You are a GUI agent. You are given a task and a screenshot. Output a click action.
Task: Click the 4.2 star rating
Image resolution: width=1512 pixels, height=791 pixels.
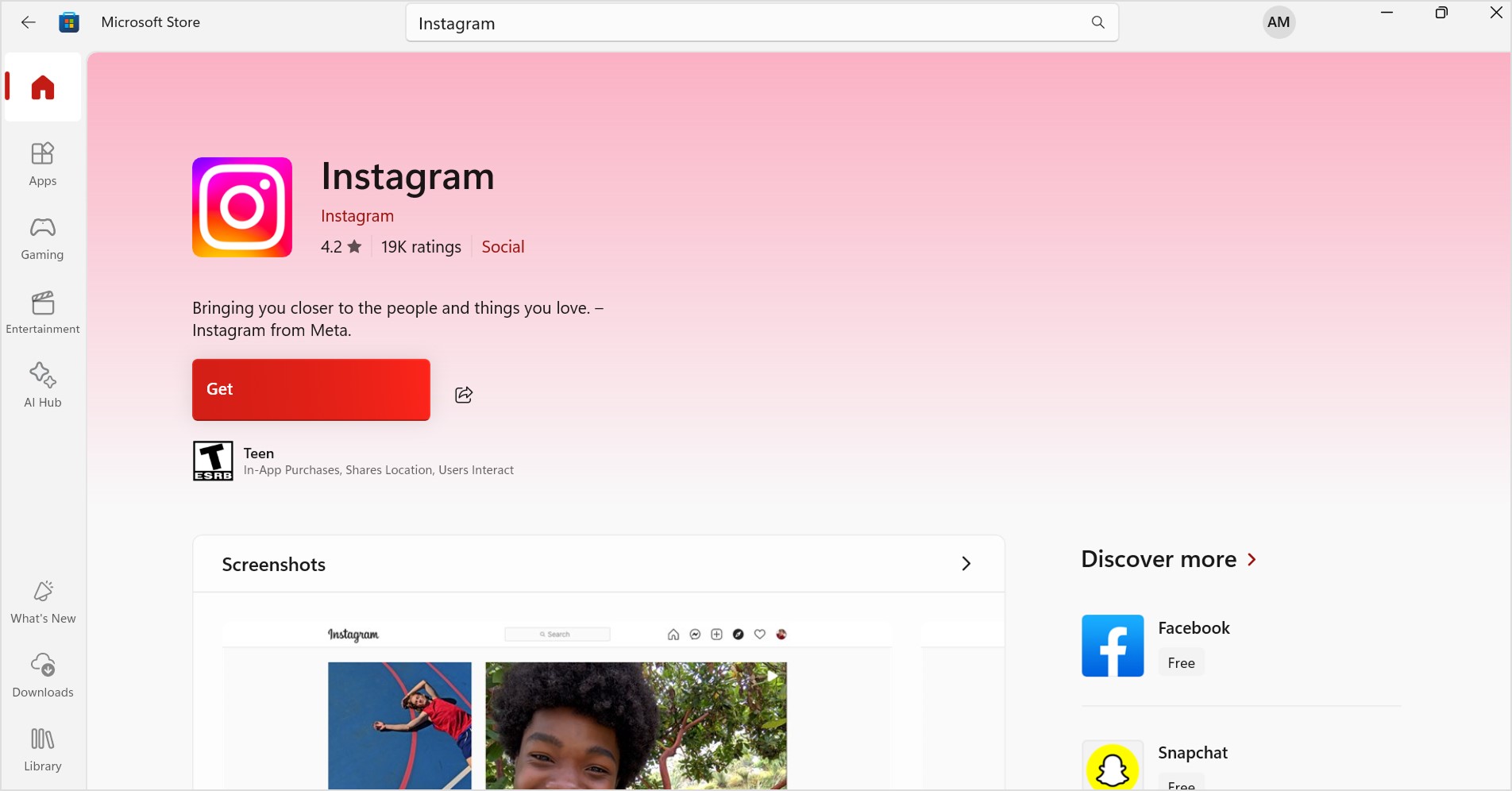coord(341,247)
